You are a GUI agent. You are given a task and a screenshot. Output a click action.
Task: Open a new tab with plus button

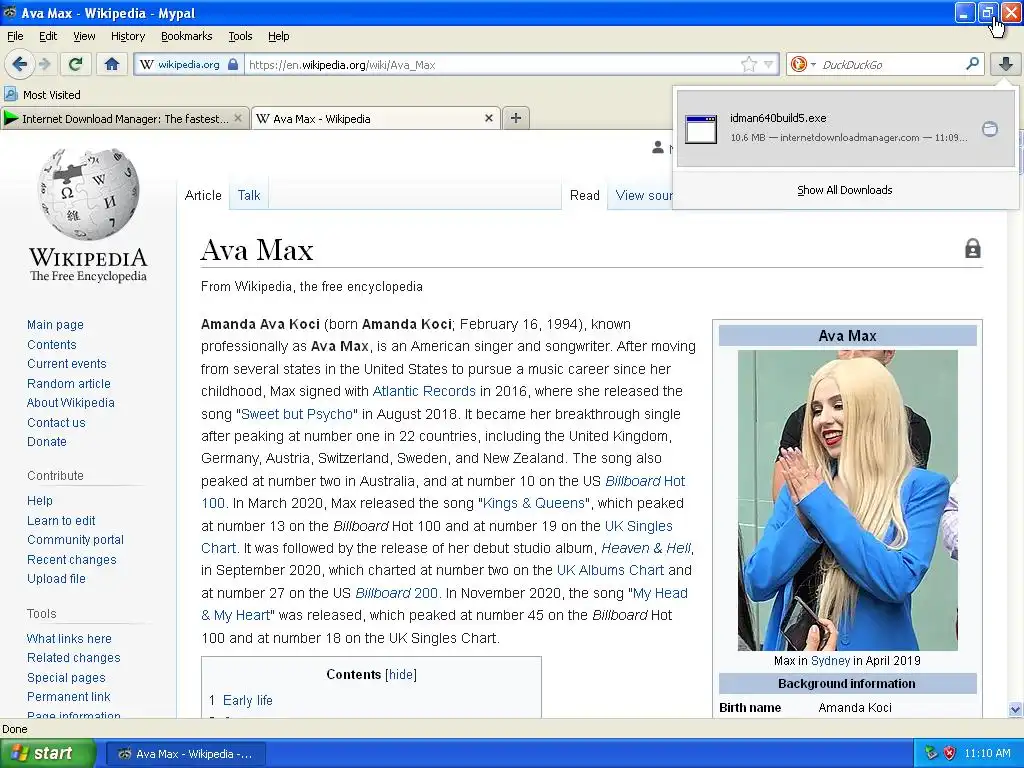(516, 118)
